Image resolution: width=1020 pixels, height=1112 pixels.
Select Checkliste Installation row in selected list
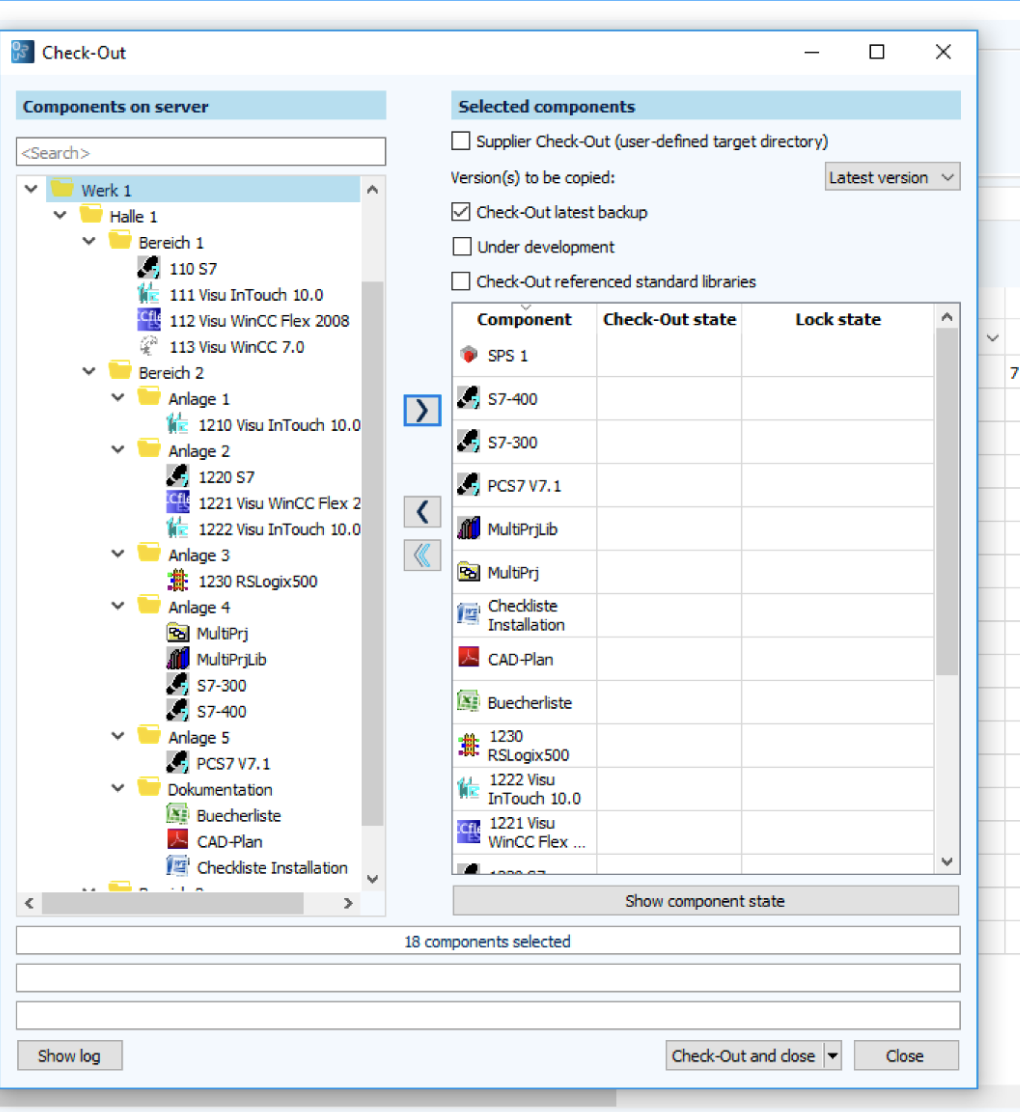coord(693,615)
